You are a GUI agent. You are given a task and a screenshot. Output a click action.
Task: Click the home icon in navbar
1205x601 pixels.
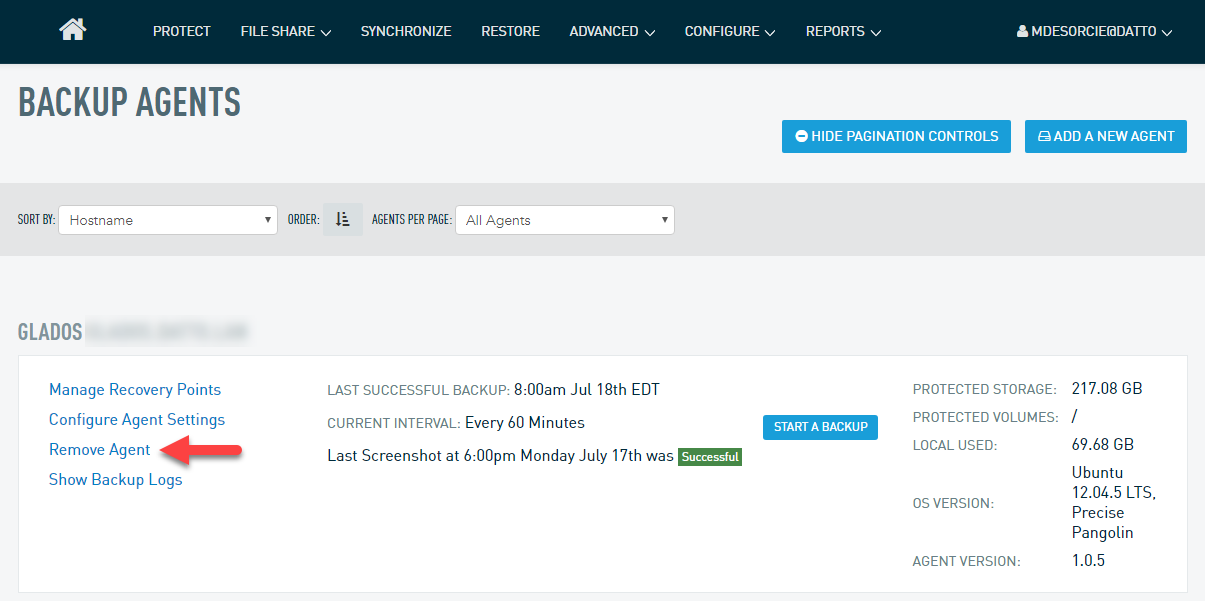tap(73, 30)
